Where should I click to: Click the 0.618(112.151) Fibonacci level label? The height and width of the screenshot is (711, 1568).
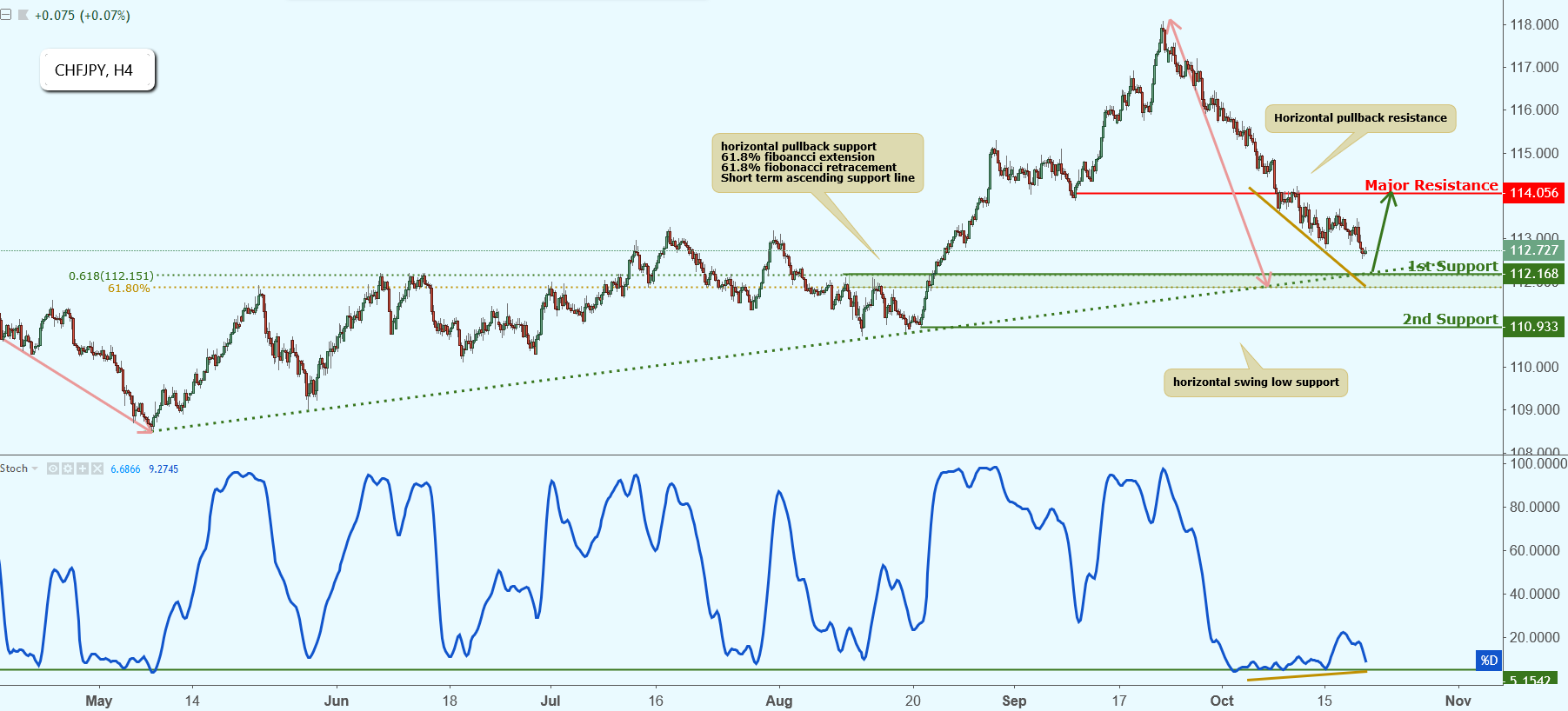111,276
